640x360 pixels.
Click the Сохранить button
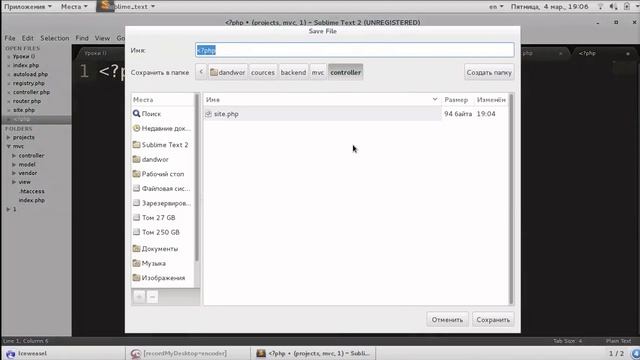coord(493,320)
